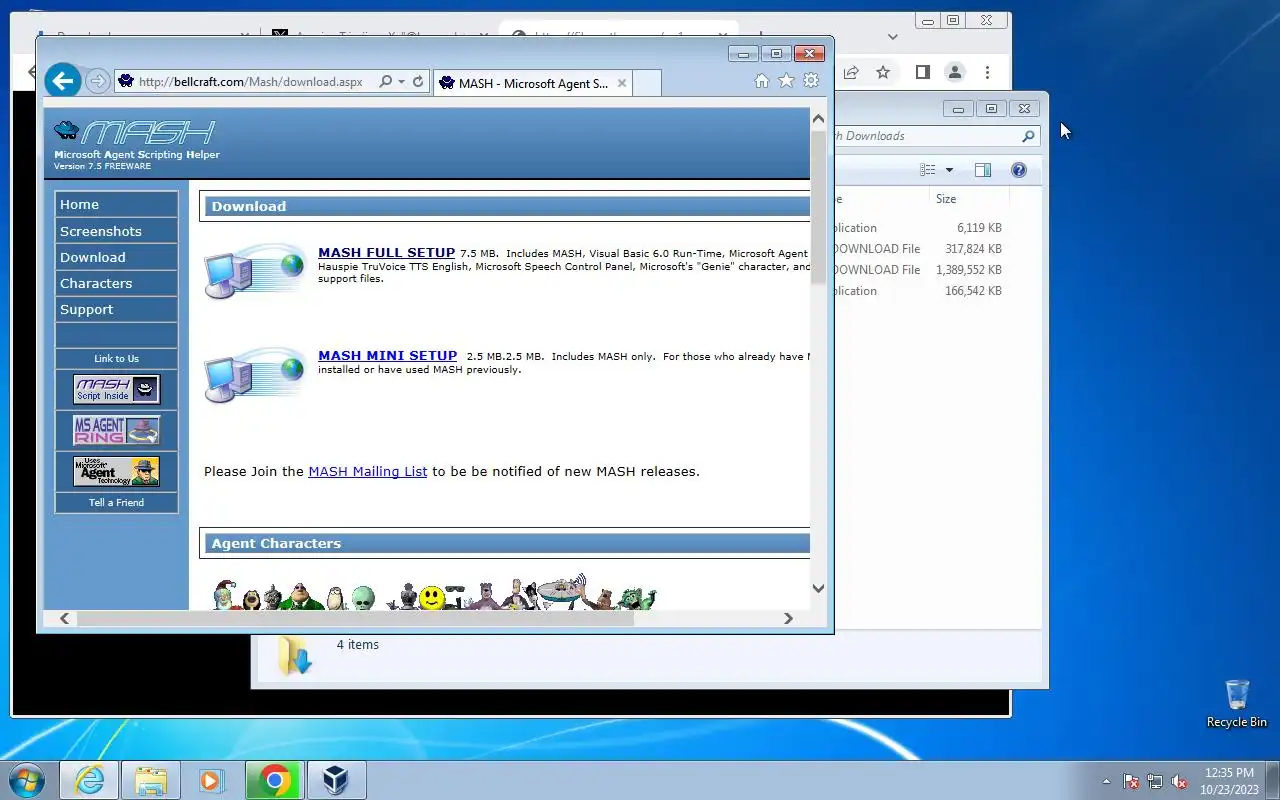Click Chrome's share page icon
The height and width of the screenshot is (800, 1280).
[851, 72]
